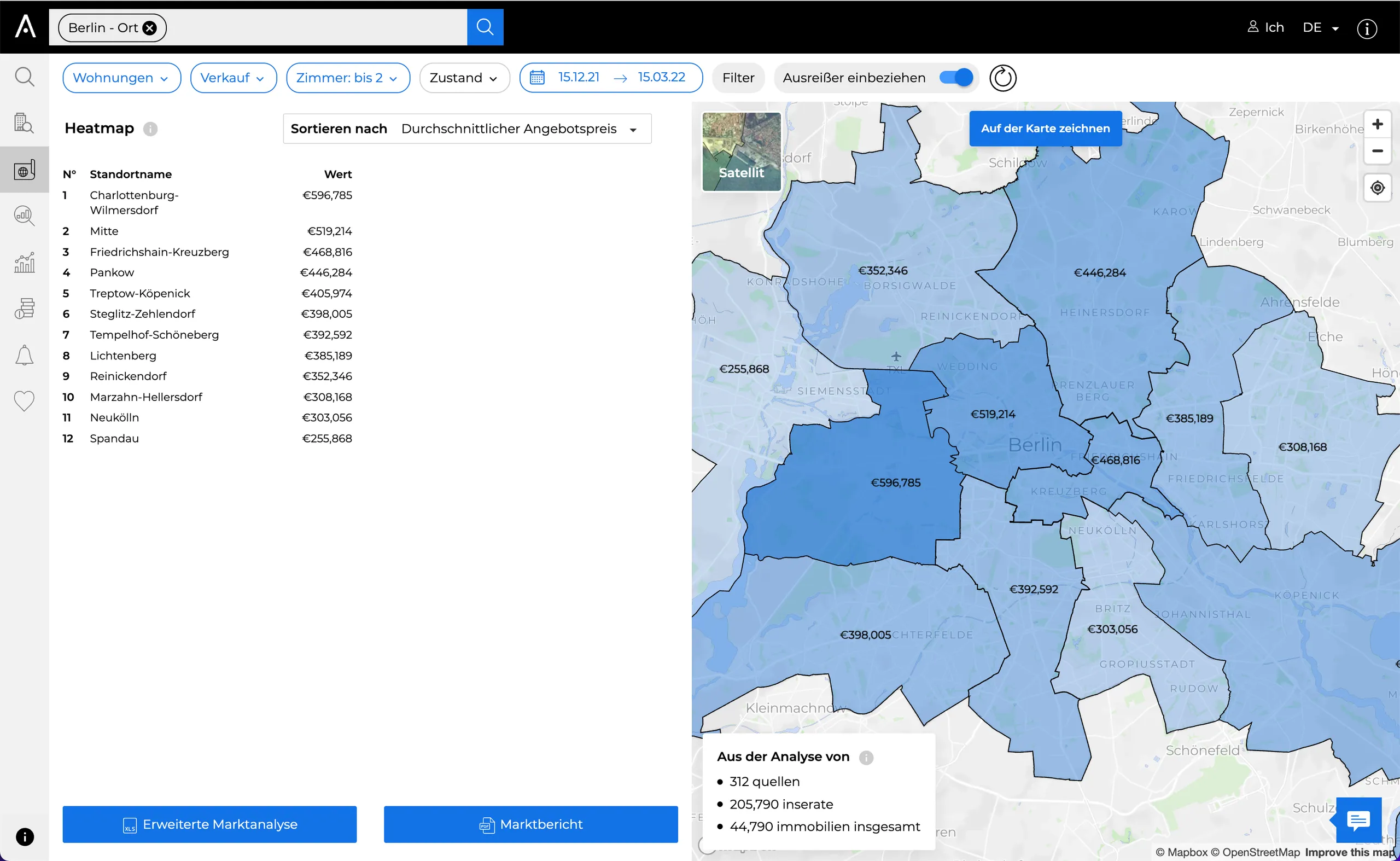Open the top-right info circle icon
Viewport: 1400px width, 861px height.
(x=1367, y=28)
